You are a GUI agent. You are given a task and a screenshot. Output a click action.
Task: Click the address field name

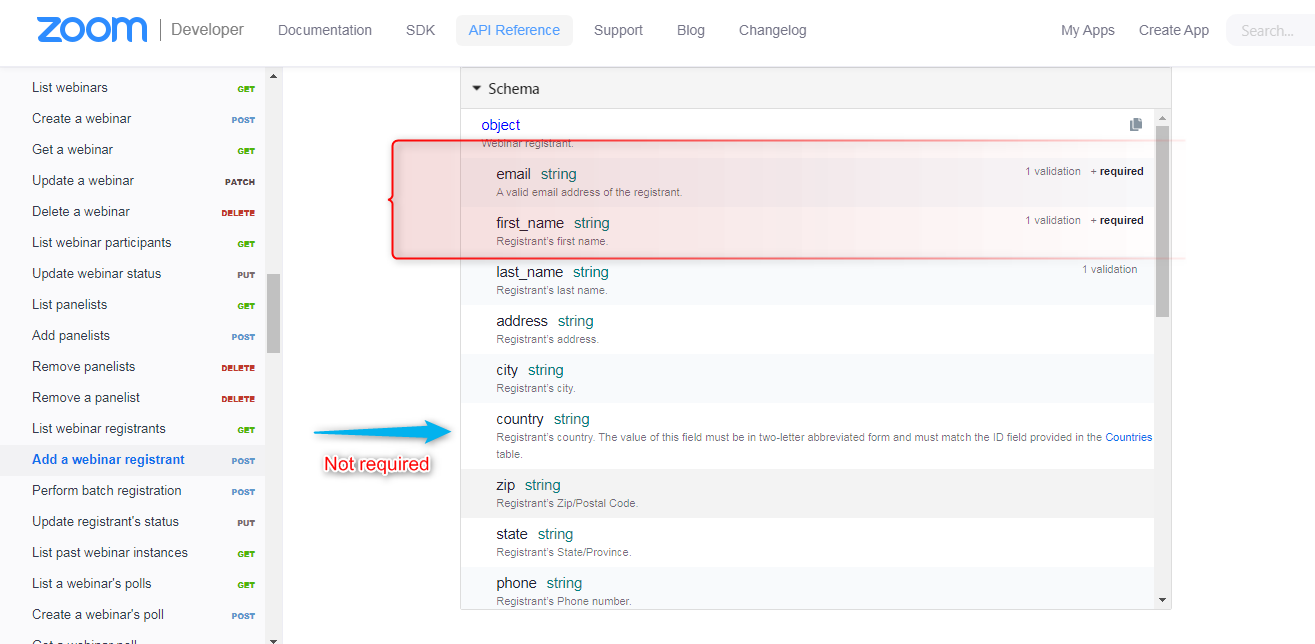coord(522,321)
